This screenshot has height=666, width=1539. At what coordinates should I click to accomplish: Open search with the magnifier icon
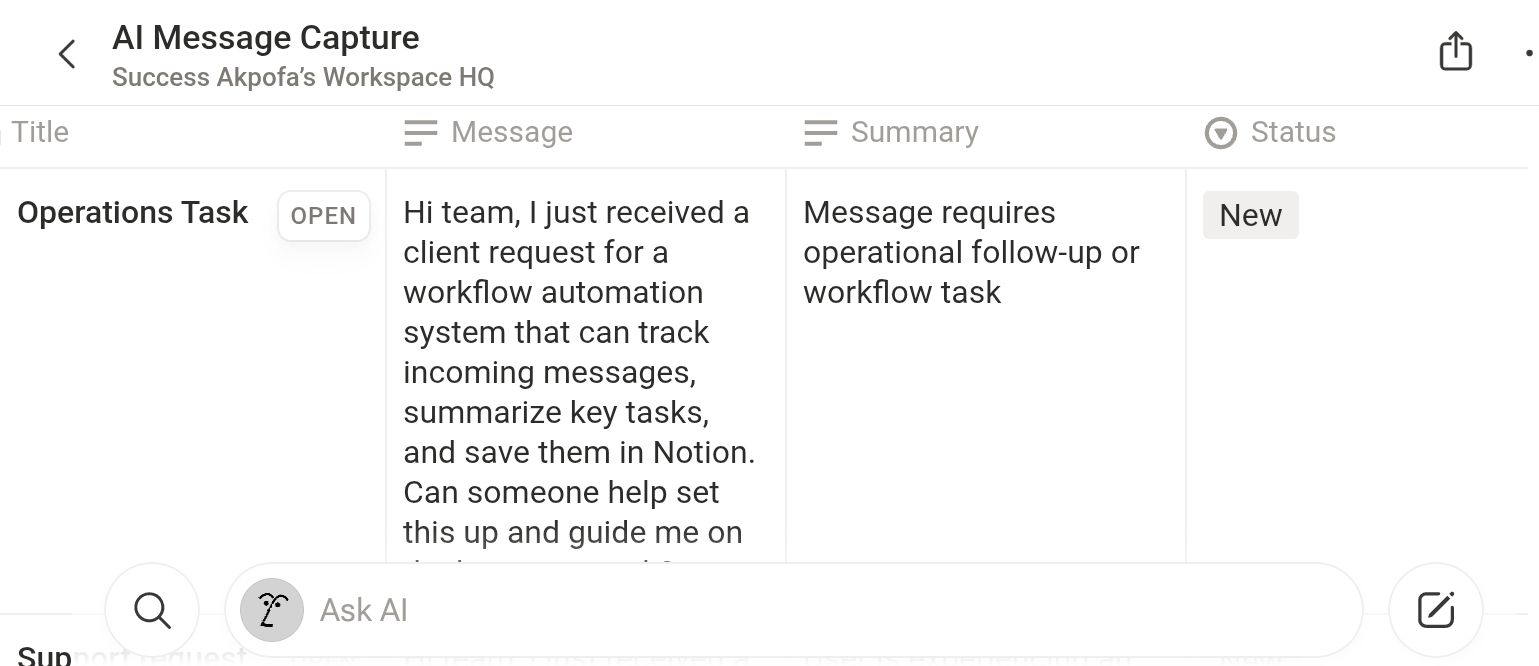point(152,610)
